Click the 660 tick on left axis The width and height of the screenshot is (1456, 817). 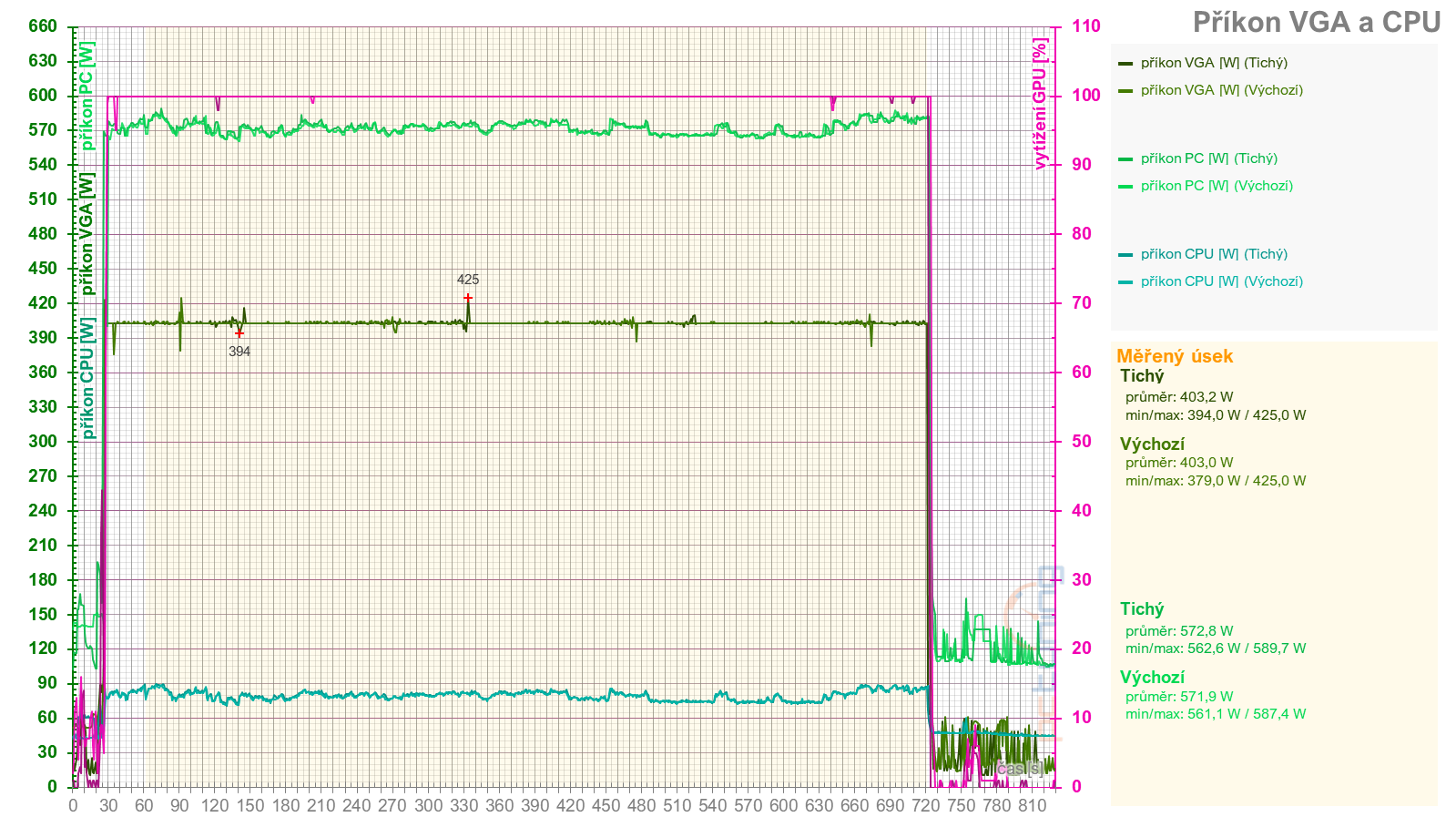(x=43, y=26)
